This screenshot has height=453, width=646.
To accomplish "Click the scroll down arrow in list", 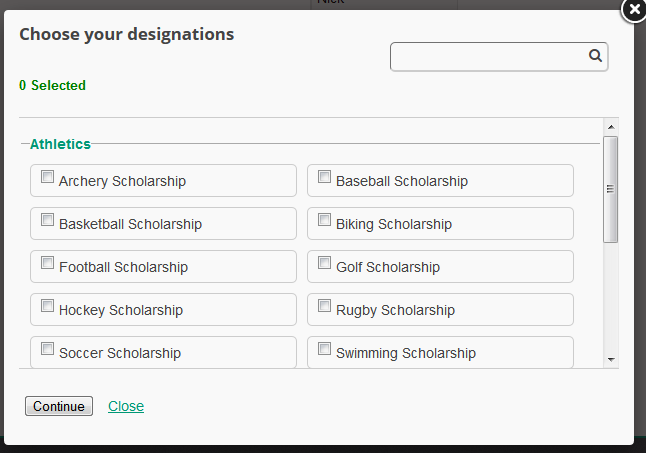I will tap(611, 360).
